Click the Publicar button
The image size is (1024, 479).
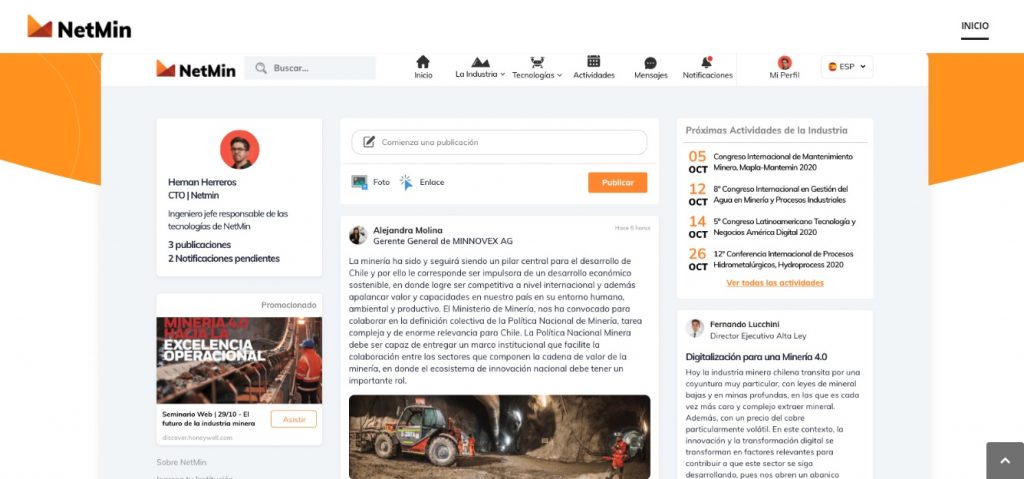[x=617, y=182]
